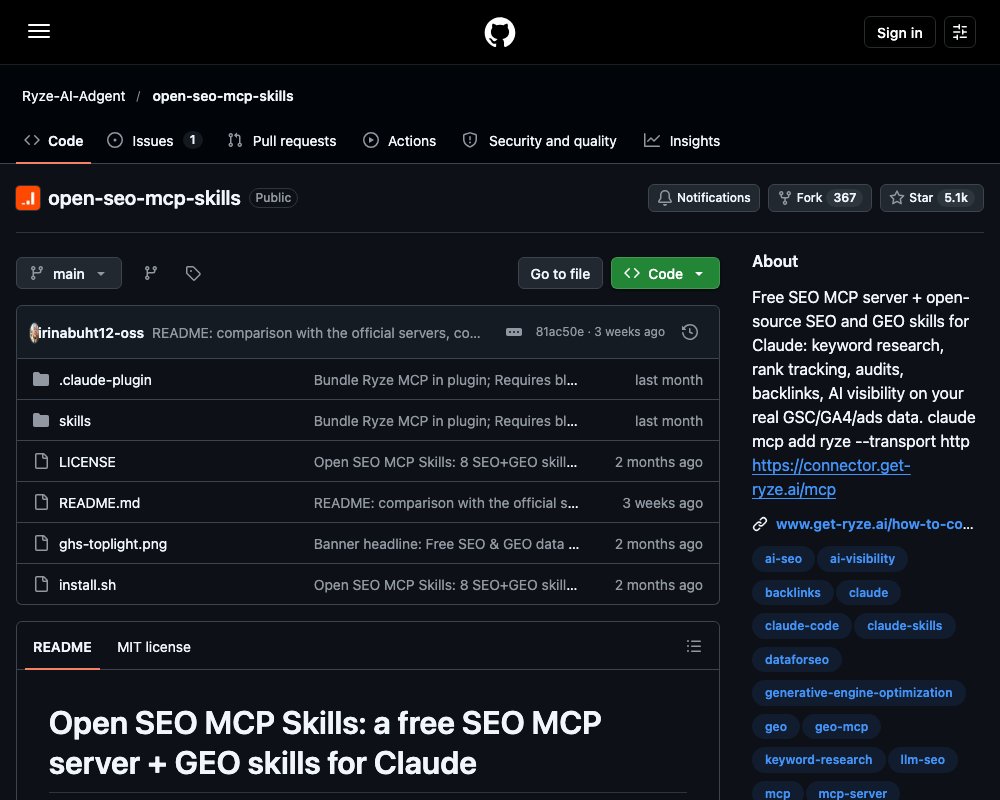Open appearance settings sliders icon
Viewport: 1000px width, 800px height.
tap(959, 32)
